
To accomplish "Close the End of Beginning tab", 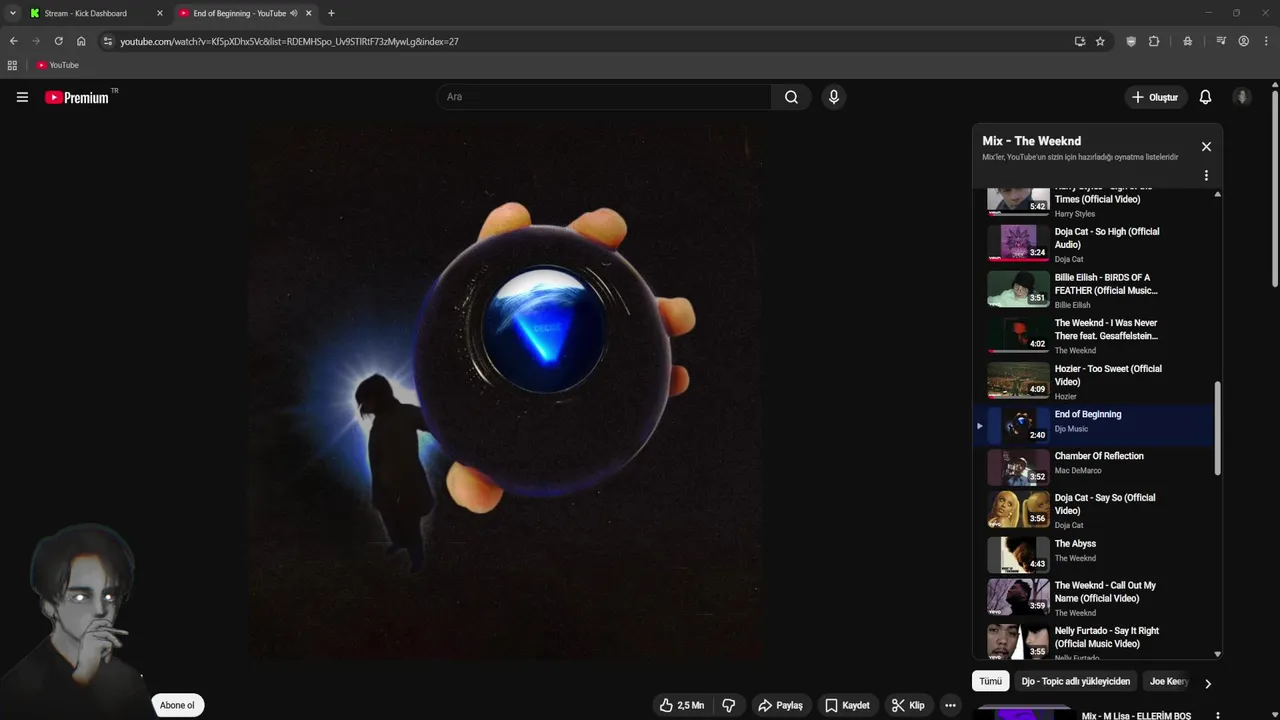I will pos(308,13).
